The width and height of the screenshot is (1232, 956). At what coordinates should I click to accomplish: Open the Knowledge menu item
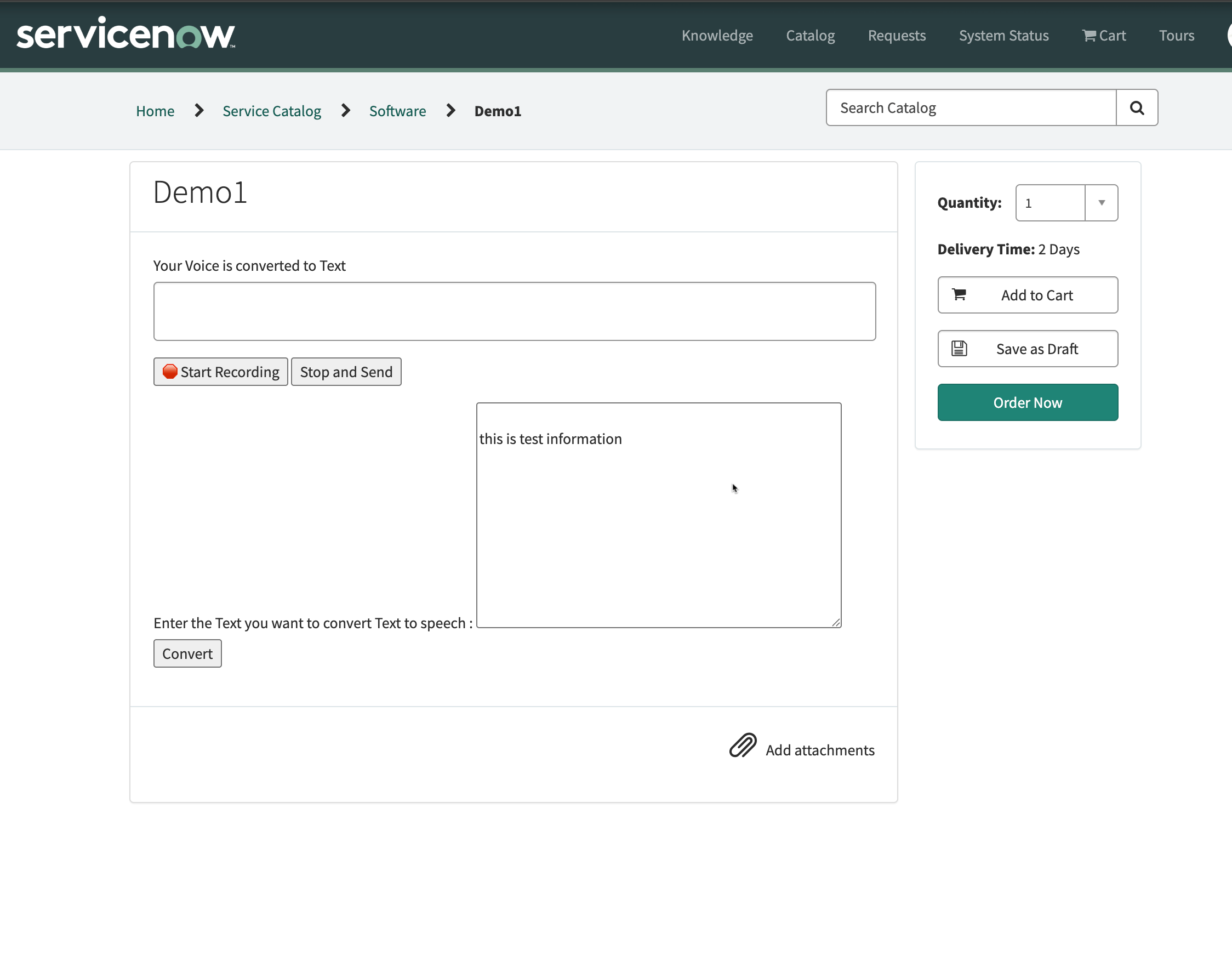[717, 36]
